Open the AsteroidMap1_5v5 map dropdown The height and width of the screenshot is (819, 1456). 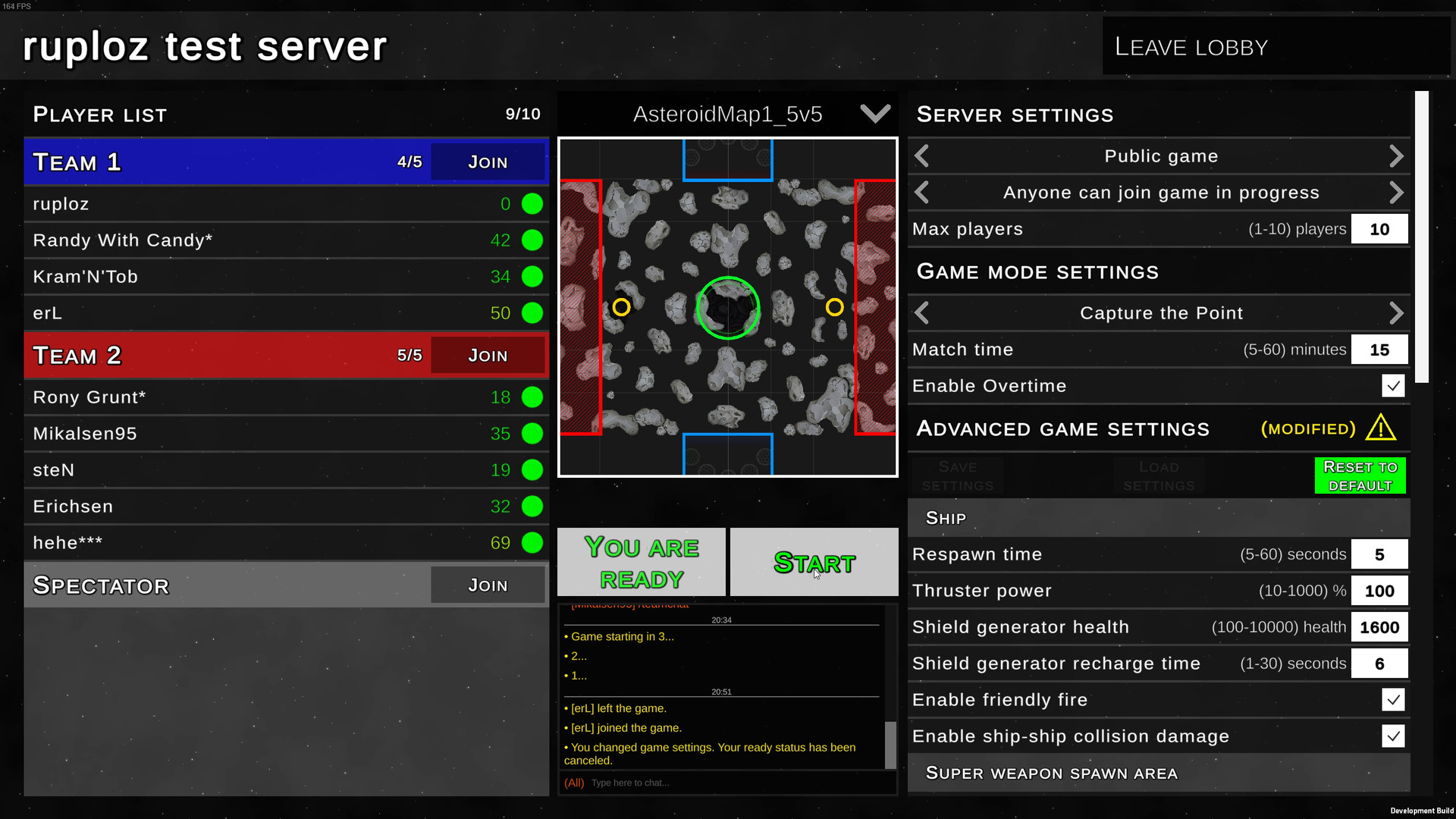click(x=875, y=115)
